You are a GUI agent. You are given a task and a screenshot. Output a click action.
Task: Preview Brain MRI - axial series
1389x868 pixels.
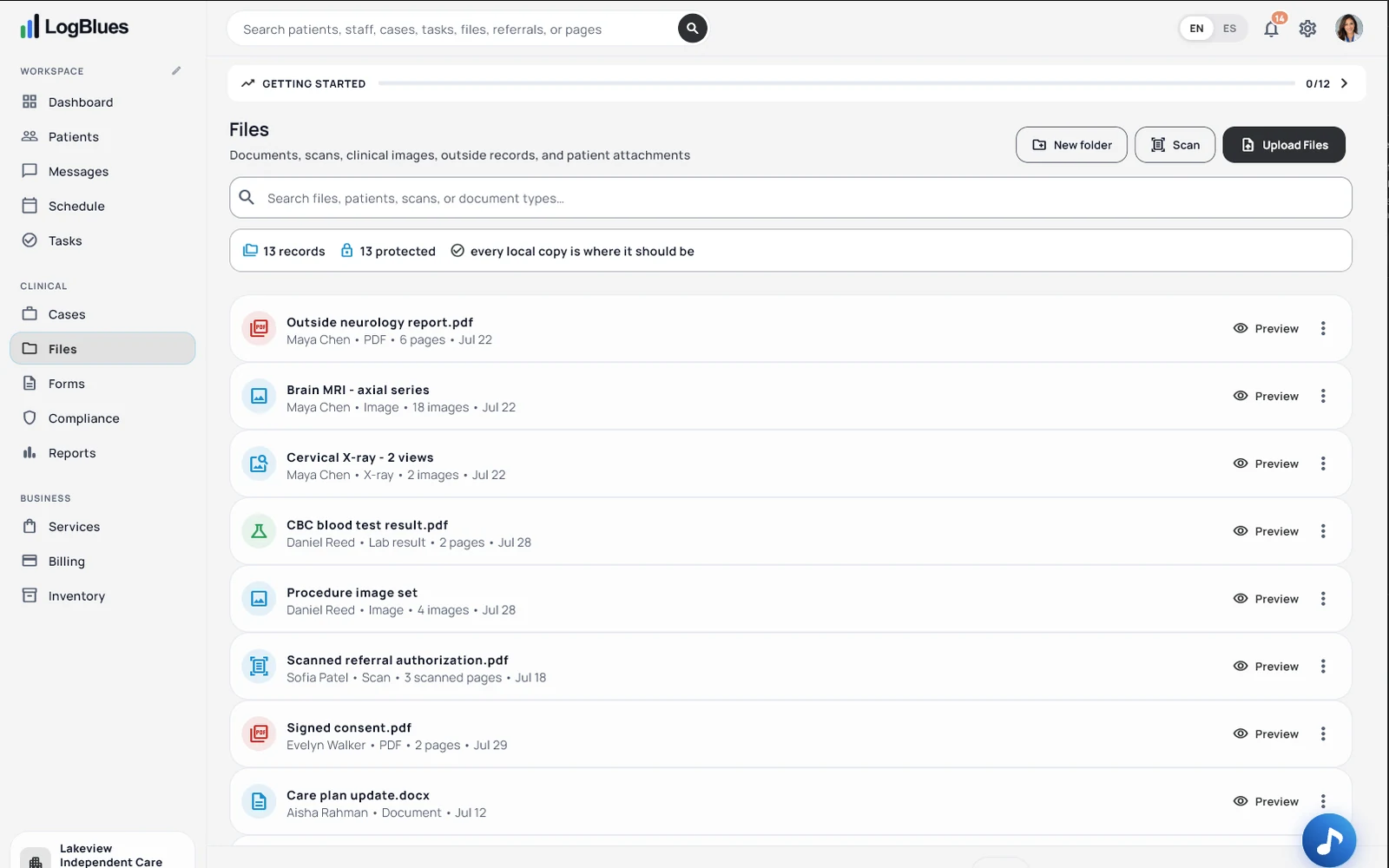coord(1266,396)
